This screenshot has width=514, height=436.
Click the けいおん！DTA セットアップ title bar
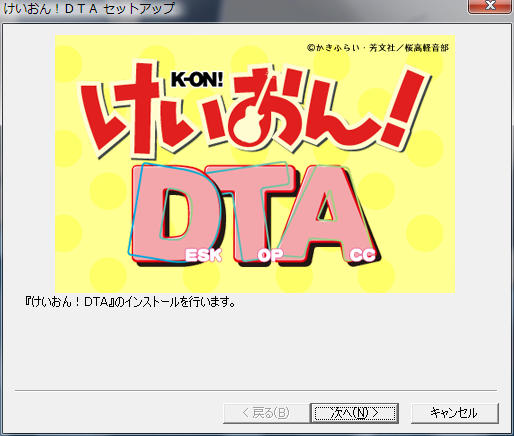coord(89,8)
